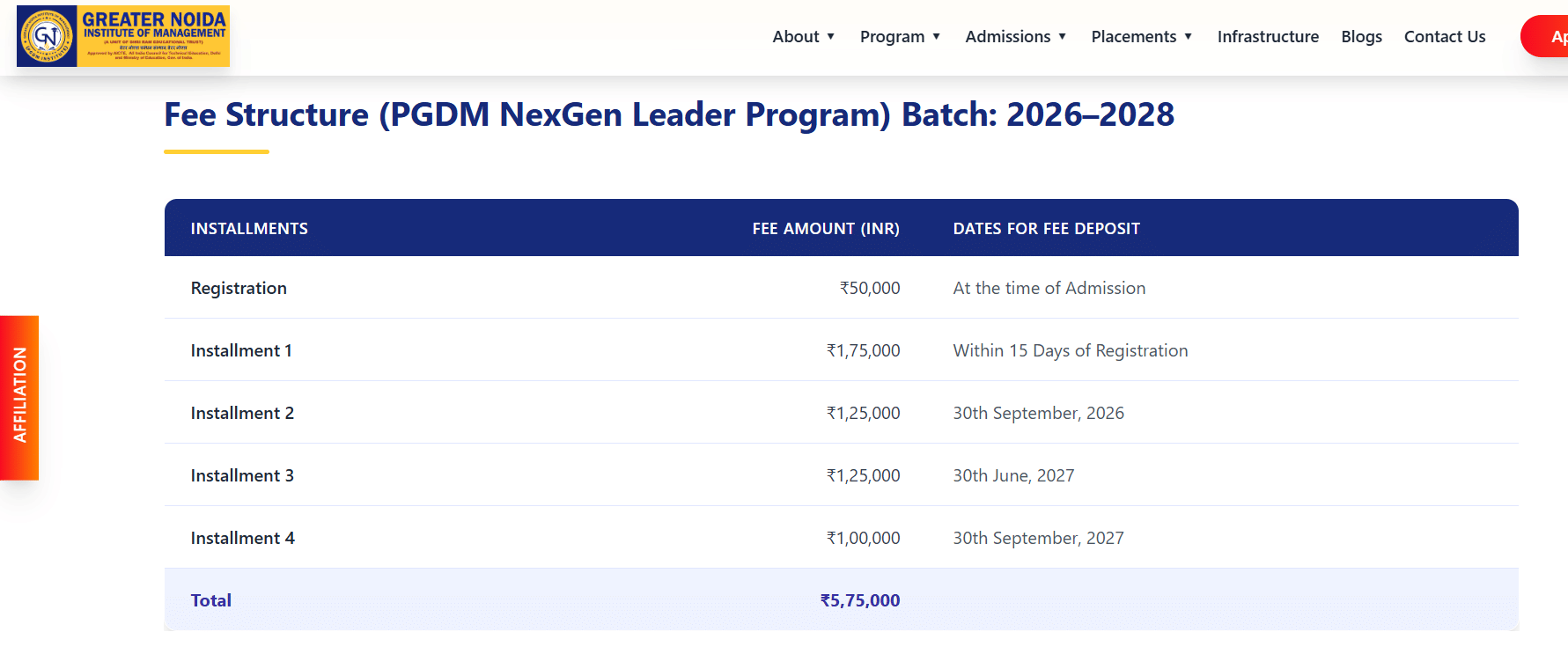Viewport: 1568px width, 654px height.
Task: Click the Dates for Fee Deposit header
Action: pos(1046,229)
